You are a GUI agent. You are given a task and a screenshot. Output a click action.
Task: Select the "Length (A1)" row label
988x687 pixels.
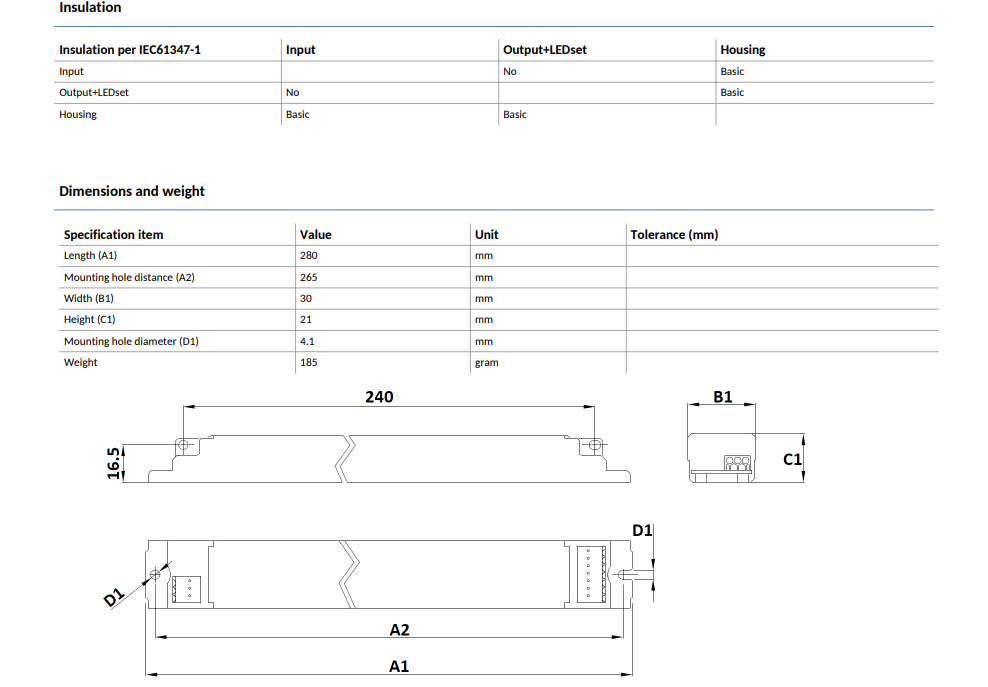click(90, 256)
